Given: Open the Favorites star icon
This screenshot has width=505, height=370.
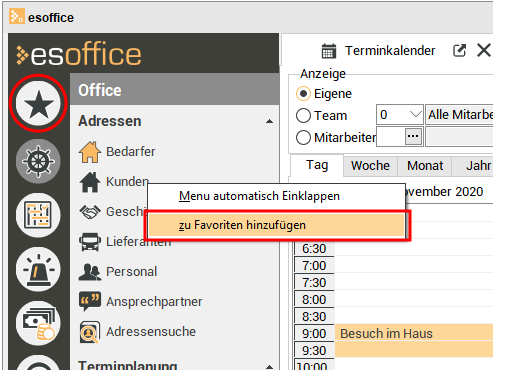Looking at the screenshot, I should [38, 104].
